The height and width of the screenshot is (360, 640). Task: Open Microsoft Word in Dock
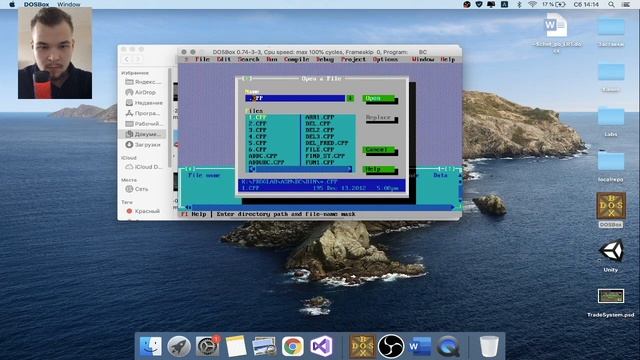coord(419,347)
